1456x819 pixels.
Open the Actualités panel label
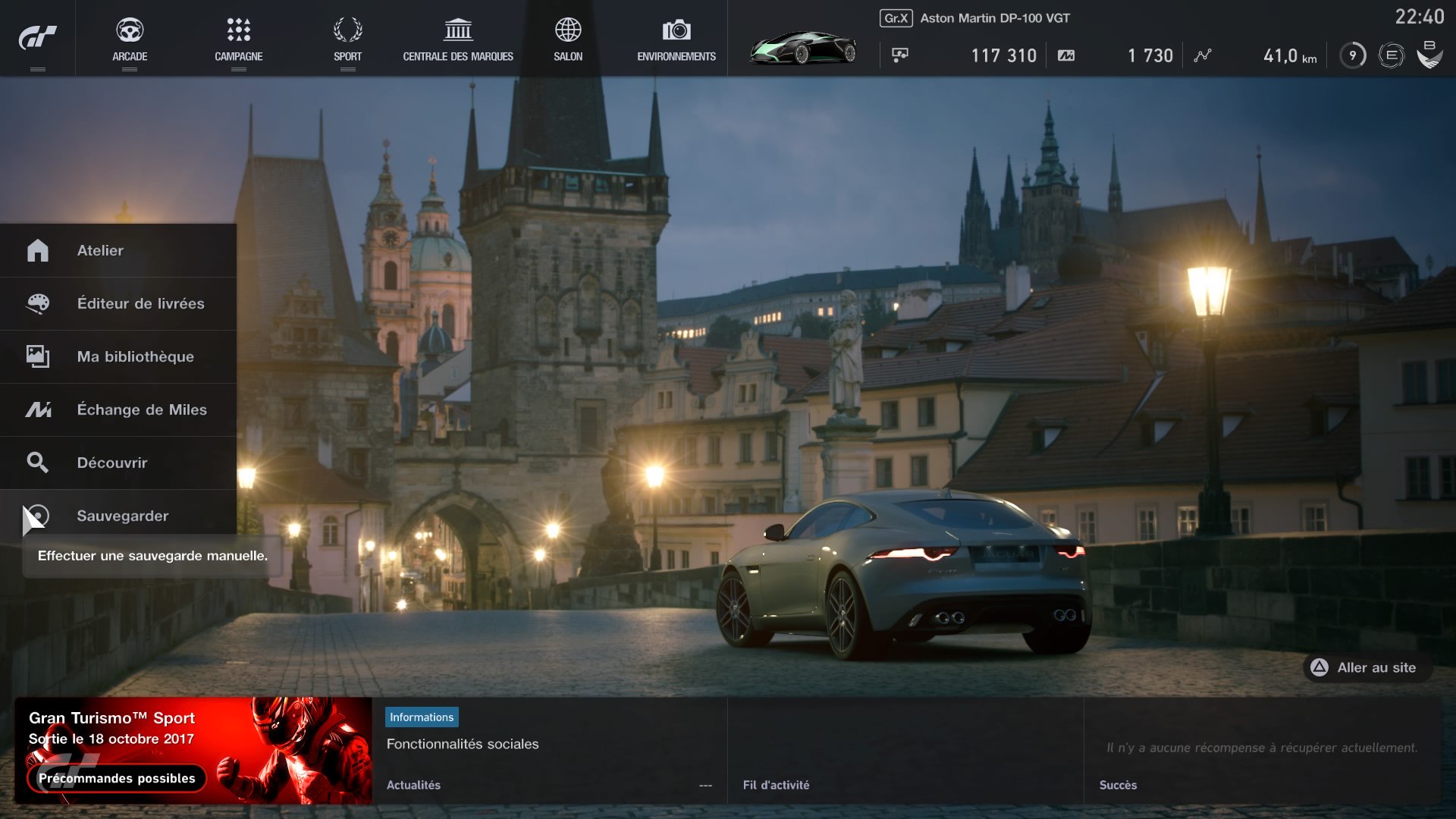click(413, 785)
